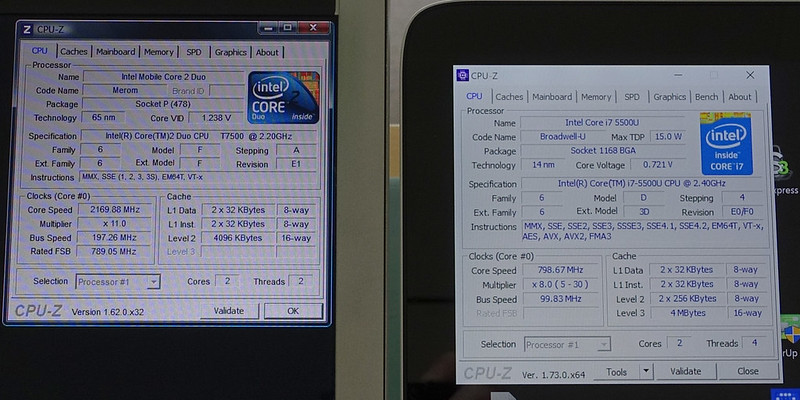Screen dimensions: 800x400
Task: Select the CPU tab in the left CPU-Z window
Action: [x=39, y=51]
